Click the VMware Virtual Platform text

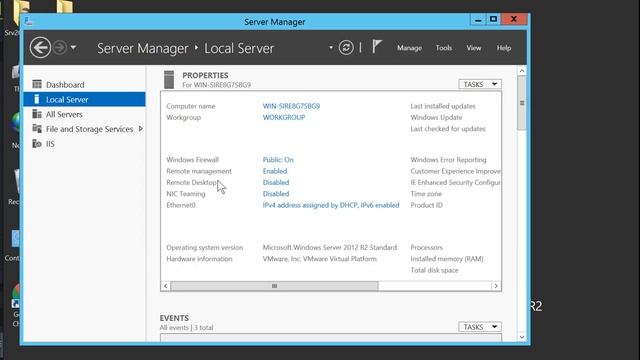coord(320,259)
